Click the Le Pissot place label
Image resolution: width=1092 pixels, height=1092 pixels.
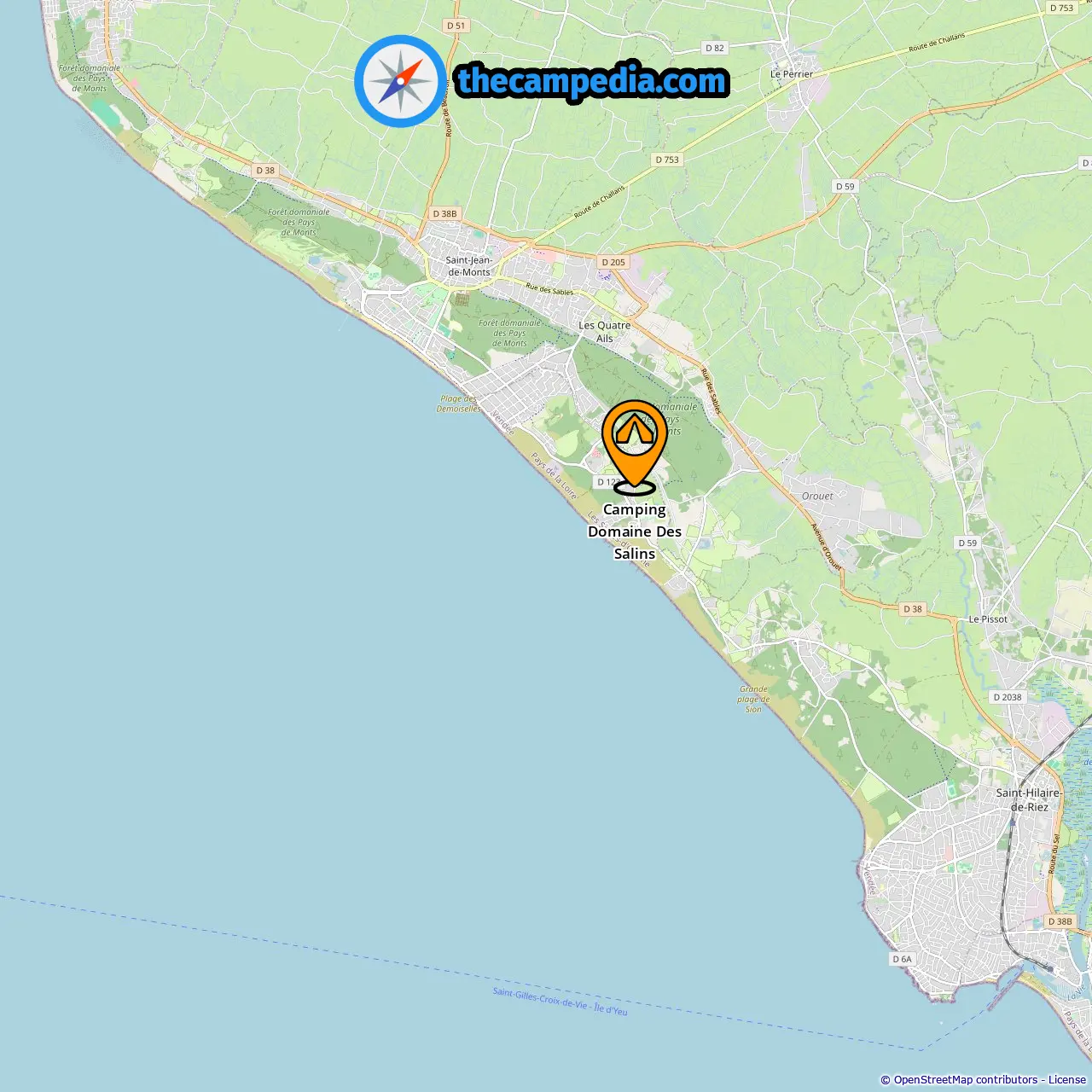pyautogui.click(x=988, y=619)
